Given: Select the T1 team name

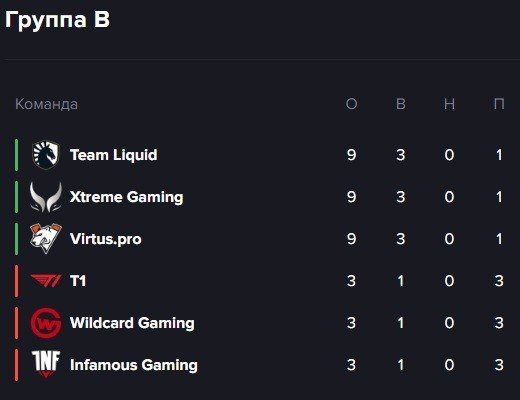Looking at the screenshot, I should point(78,281).
